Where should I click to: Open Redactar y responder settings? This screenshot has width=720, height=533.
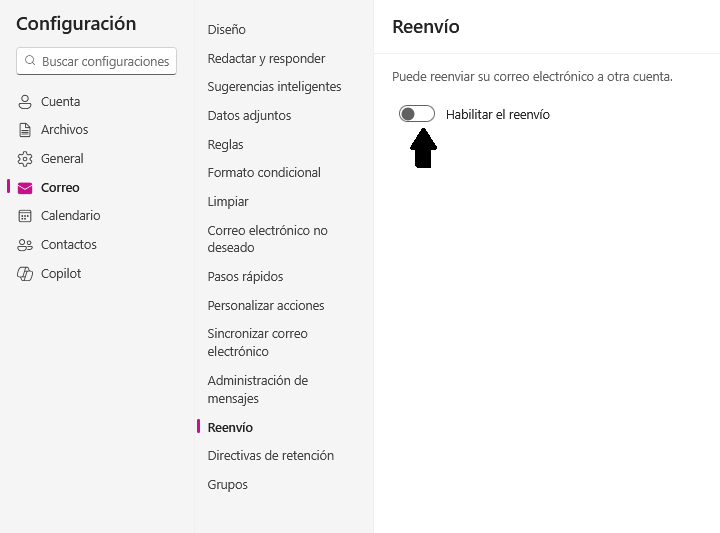click(x=266, y=58)
